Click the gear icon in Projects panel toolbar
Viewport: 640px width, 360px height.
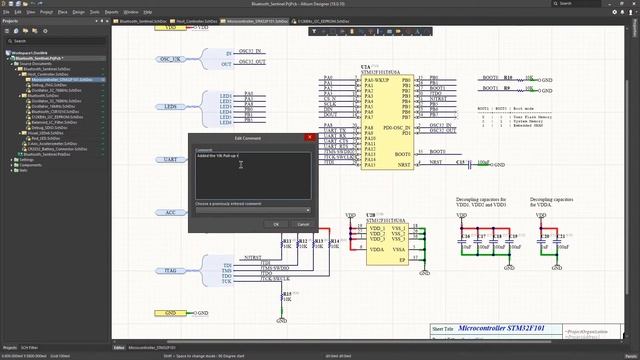tap(45, 31)
